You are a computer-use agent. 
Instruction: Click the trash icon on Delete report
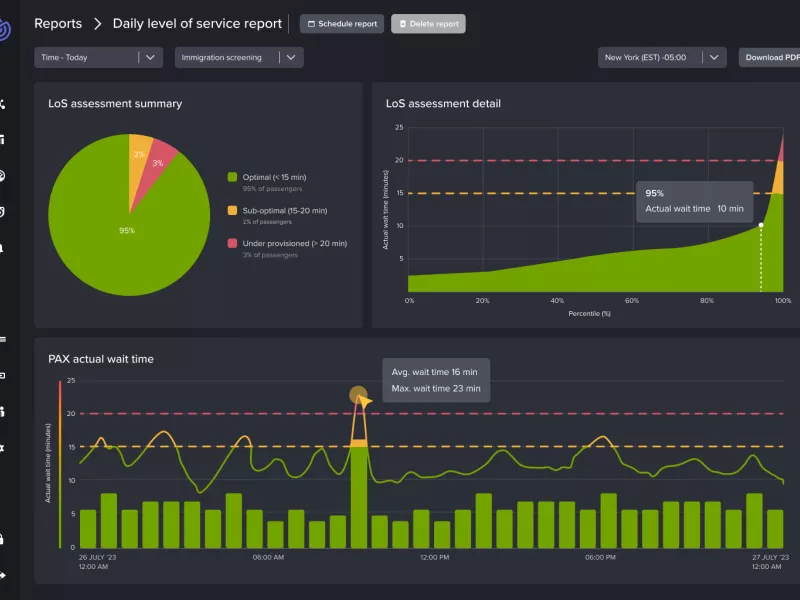tap(403, 24)
